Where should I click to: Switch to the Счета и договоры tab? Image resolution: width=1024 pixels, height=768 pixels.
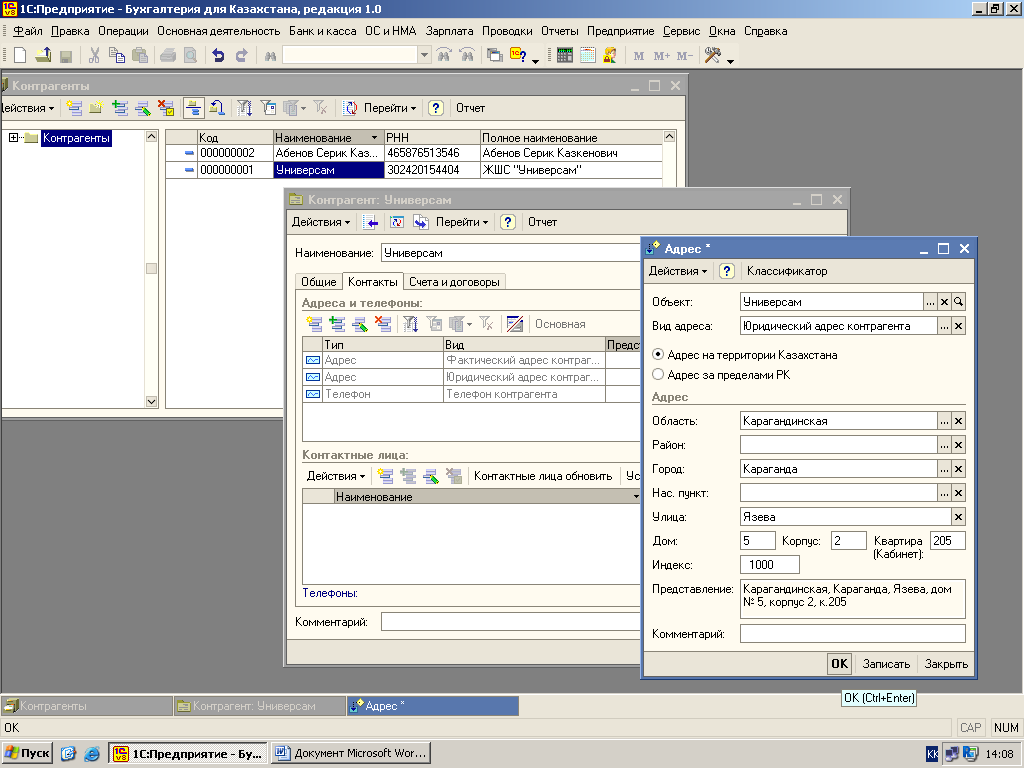tap(455, 282)
